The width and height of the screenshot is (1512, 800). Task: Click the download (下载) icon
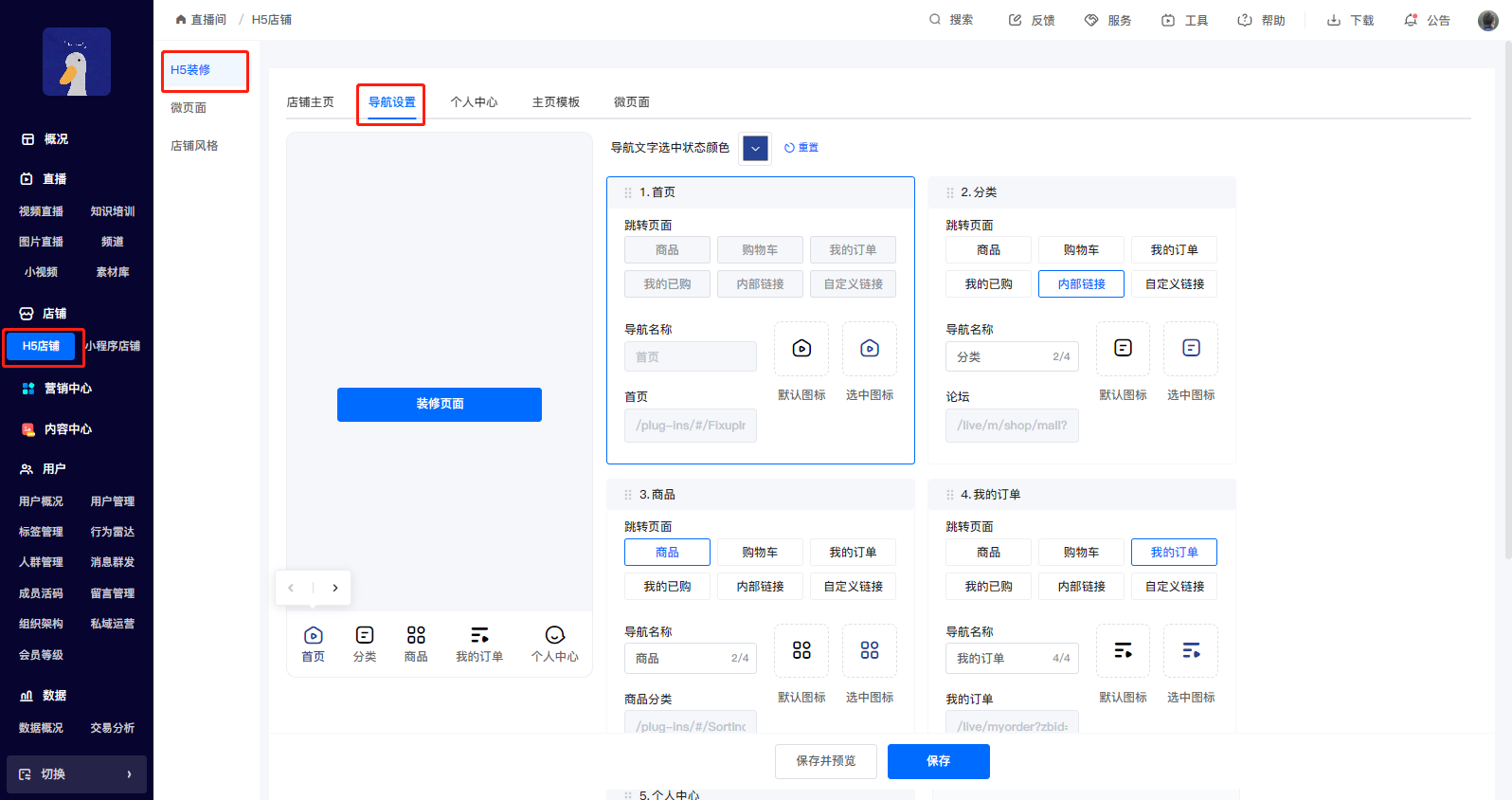1334,20
